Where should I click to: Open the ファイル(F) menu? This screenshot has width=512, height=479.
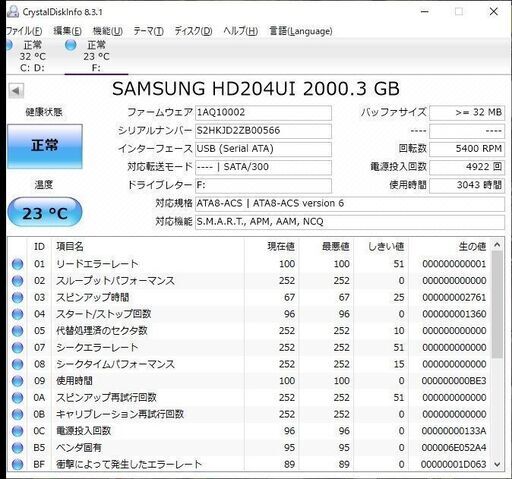pyautogui.click(x=24, y=31)
